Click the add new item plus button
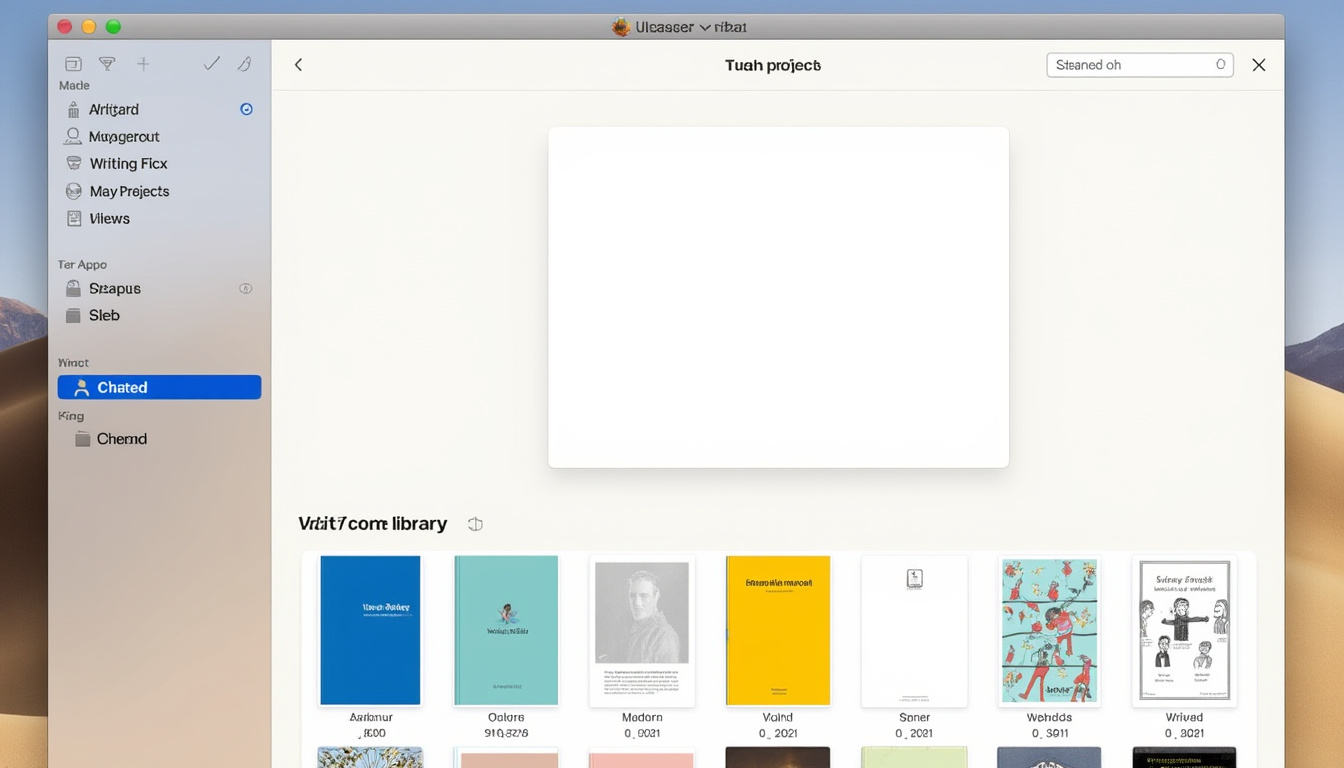Screen dimensions: 1344x768 pos(143,62)
